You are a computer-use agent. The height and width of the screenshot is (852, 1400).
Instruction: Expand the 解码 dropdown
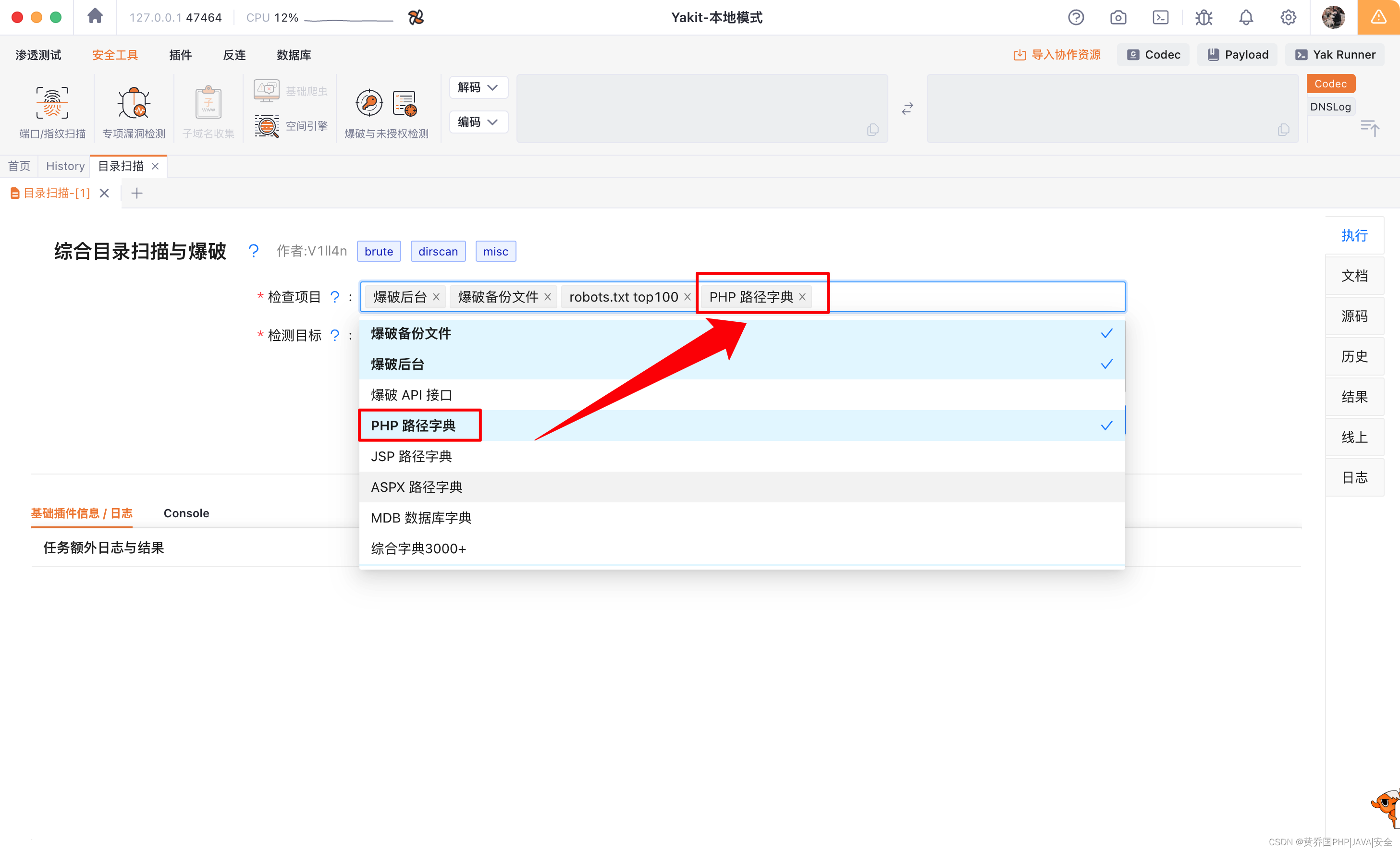tap(478, 87)
